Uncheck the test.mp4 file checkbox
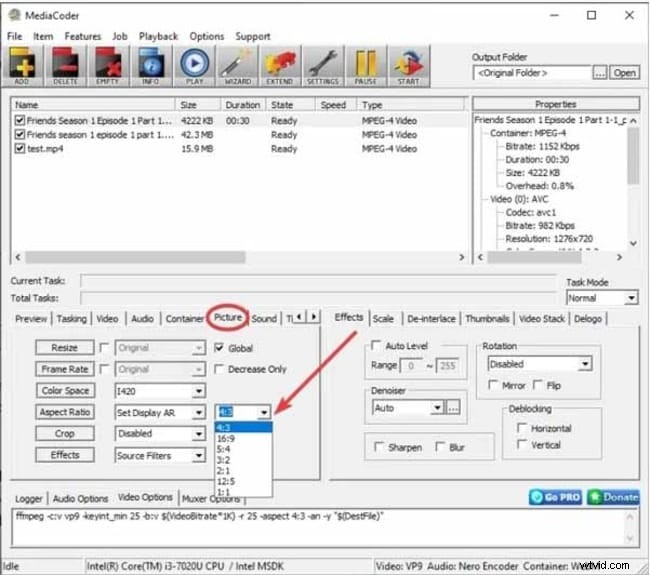The height and width of the screenshot is (575, 650). point(19,148)
